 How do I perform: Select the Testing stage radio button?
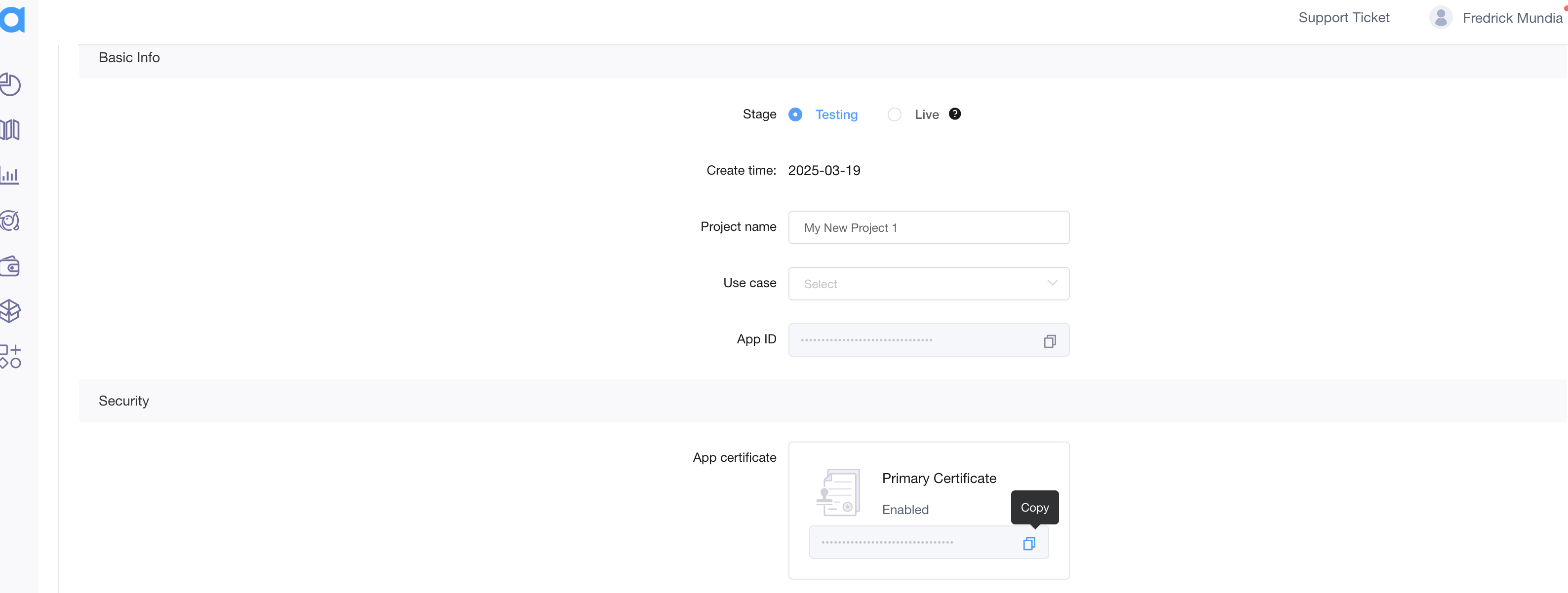(x=795, y=114)
